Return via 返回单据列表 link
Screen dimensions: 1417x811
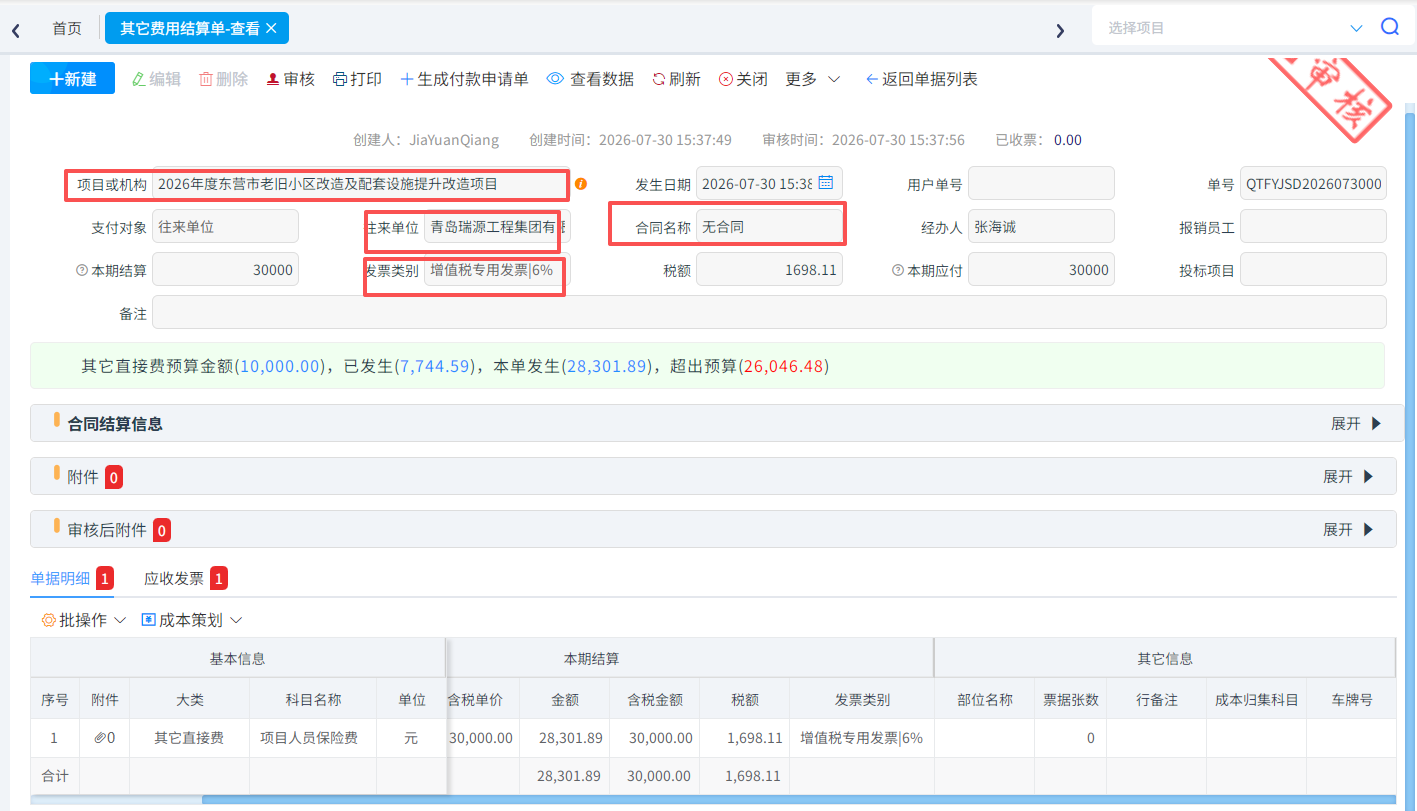(x=921, y=79)
